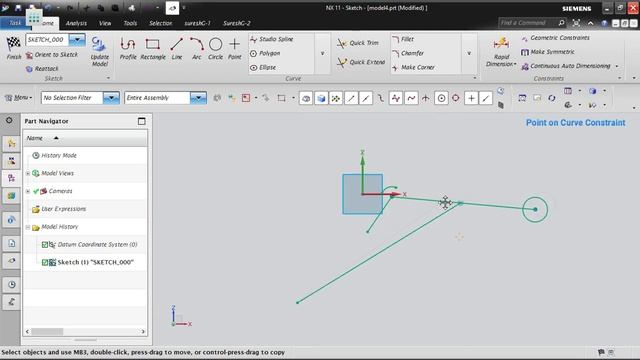Image resolution: width=640 pixels, height=360 pixels.
Task: Select the circle in the sketch
Action: (535, 209)
